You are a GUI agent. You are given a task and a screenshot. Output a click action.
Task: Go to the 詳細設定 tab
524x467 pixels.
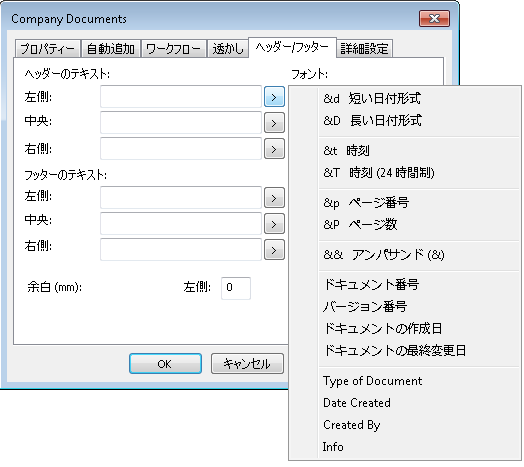click(x=364, y=49)
